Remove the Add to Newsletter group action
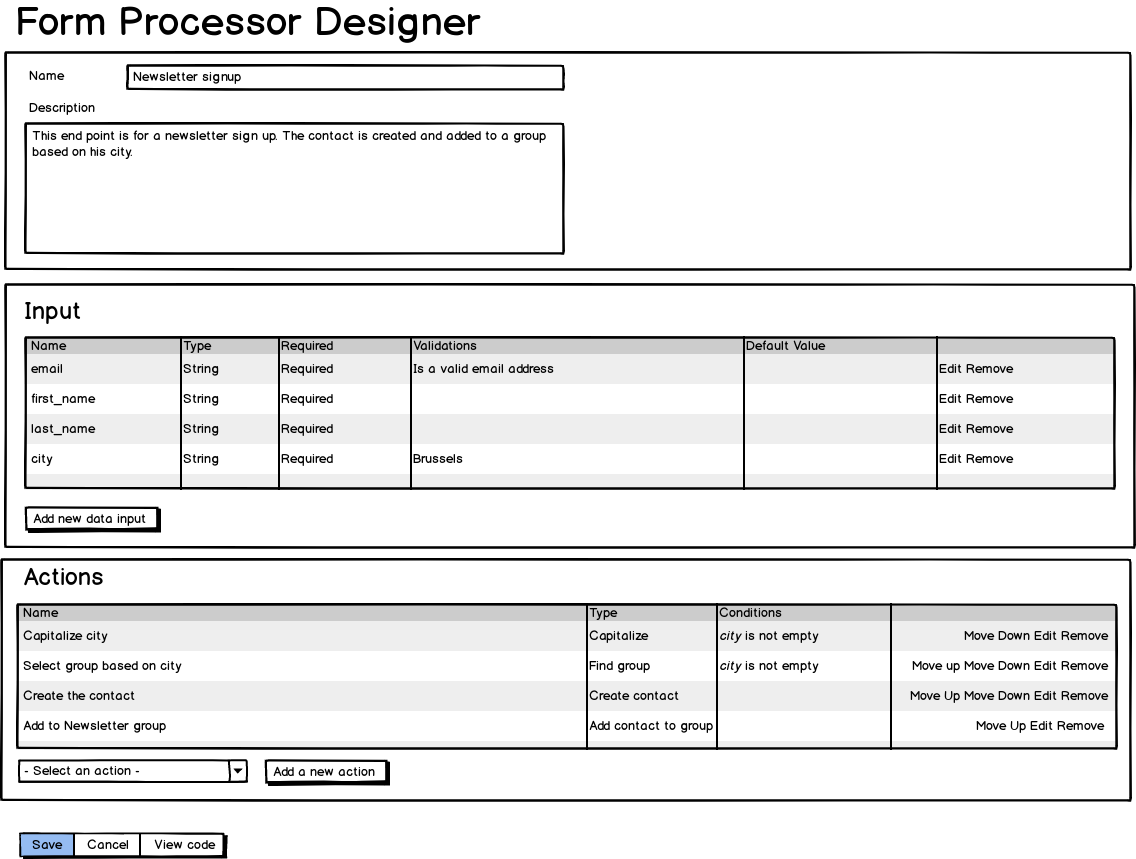 (x=1081, y=726)
